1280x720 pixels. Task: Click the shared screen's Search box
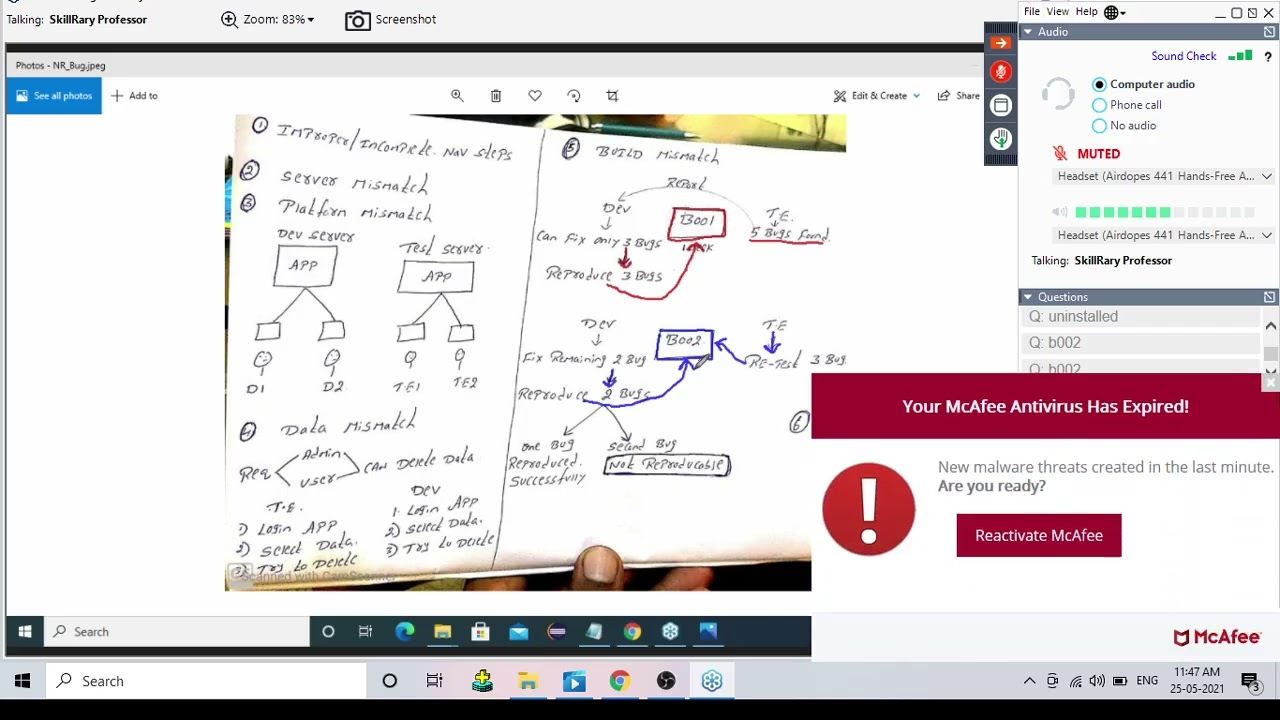point(177,632)
